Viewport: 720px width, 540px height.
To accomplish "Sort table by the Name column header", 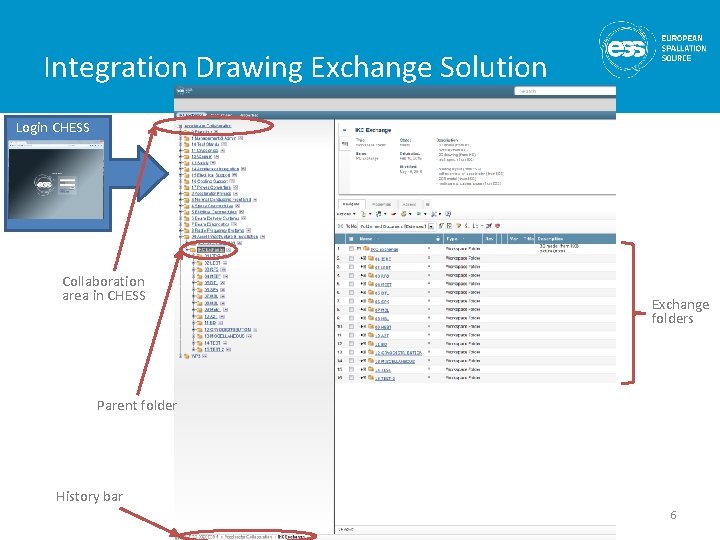I will [x=366, y=239].
